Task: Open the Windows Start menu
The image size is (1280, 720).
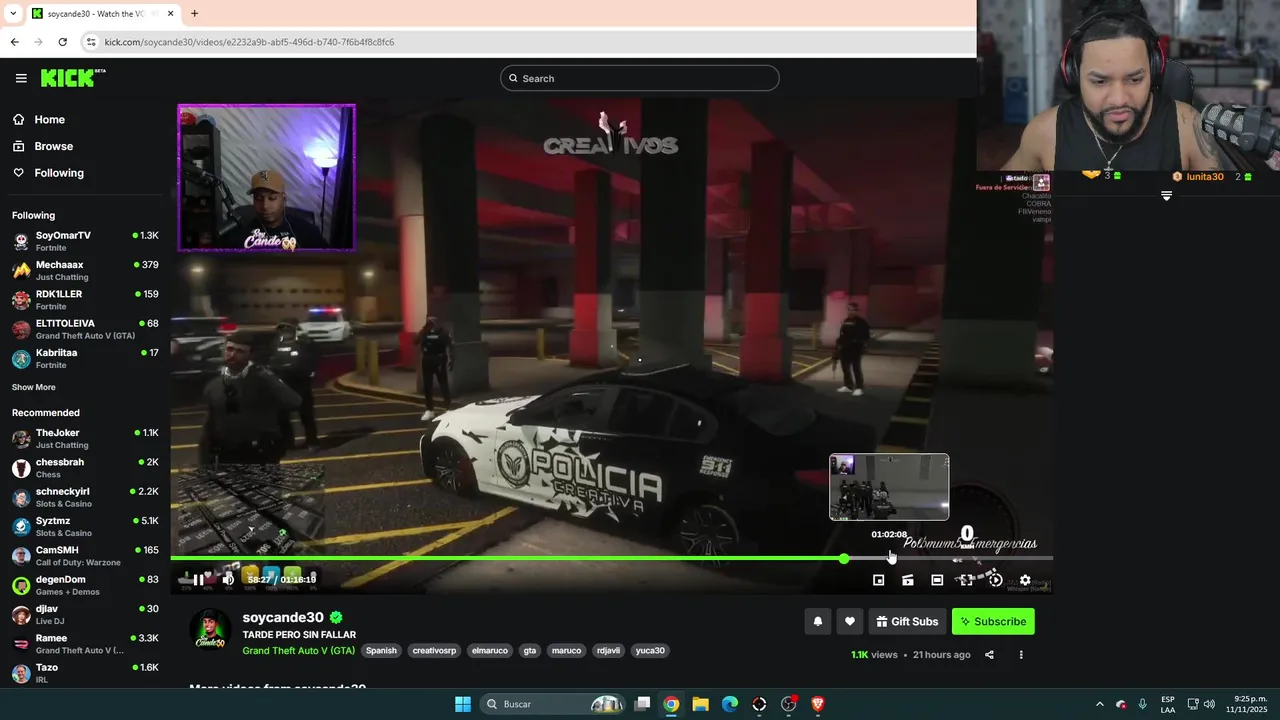Action: click(x=463, y=704)
